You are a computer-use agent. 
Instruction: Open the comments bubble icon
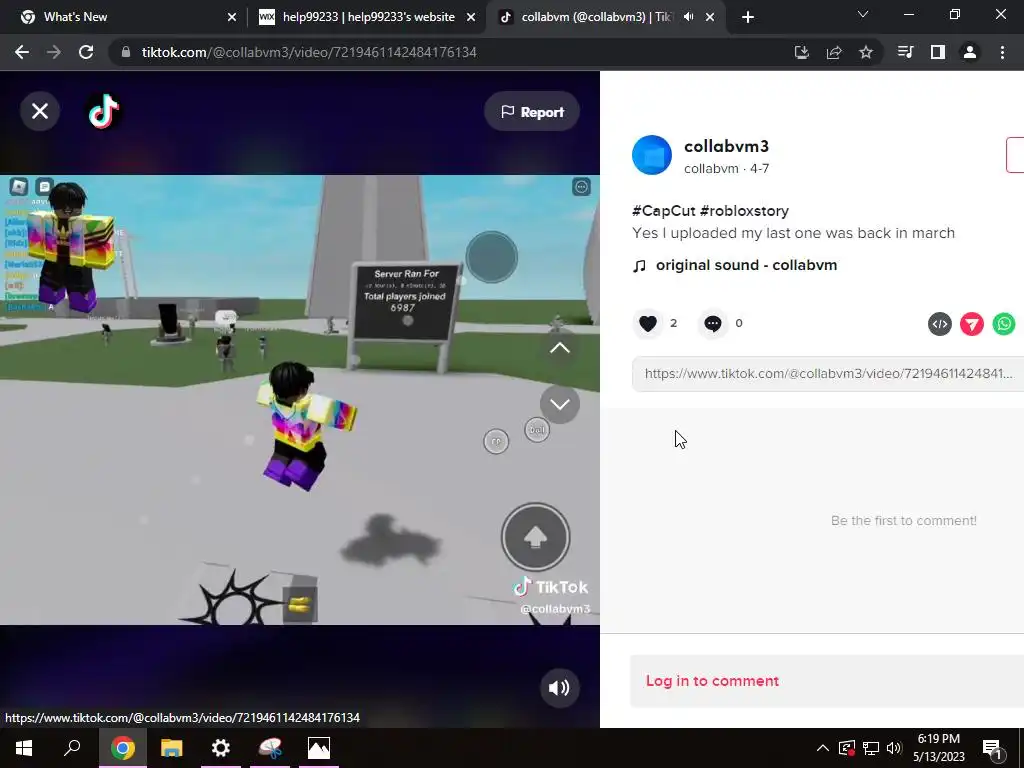point(712,323)
